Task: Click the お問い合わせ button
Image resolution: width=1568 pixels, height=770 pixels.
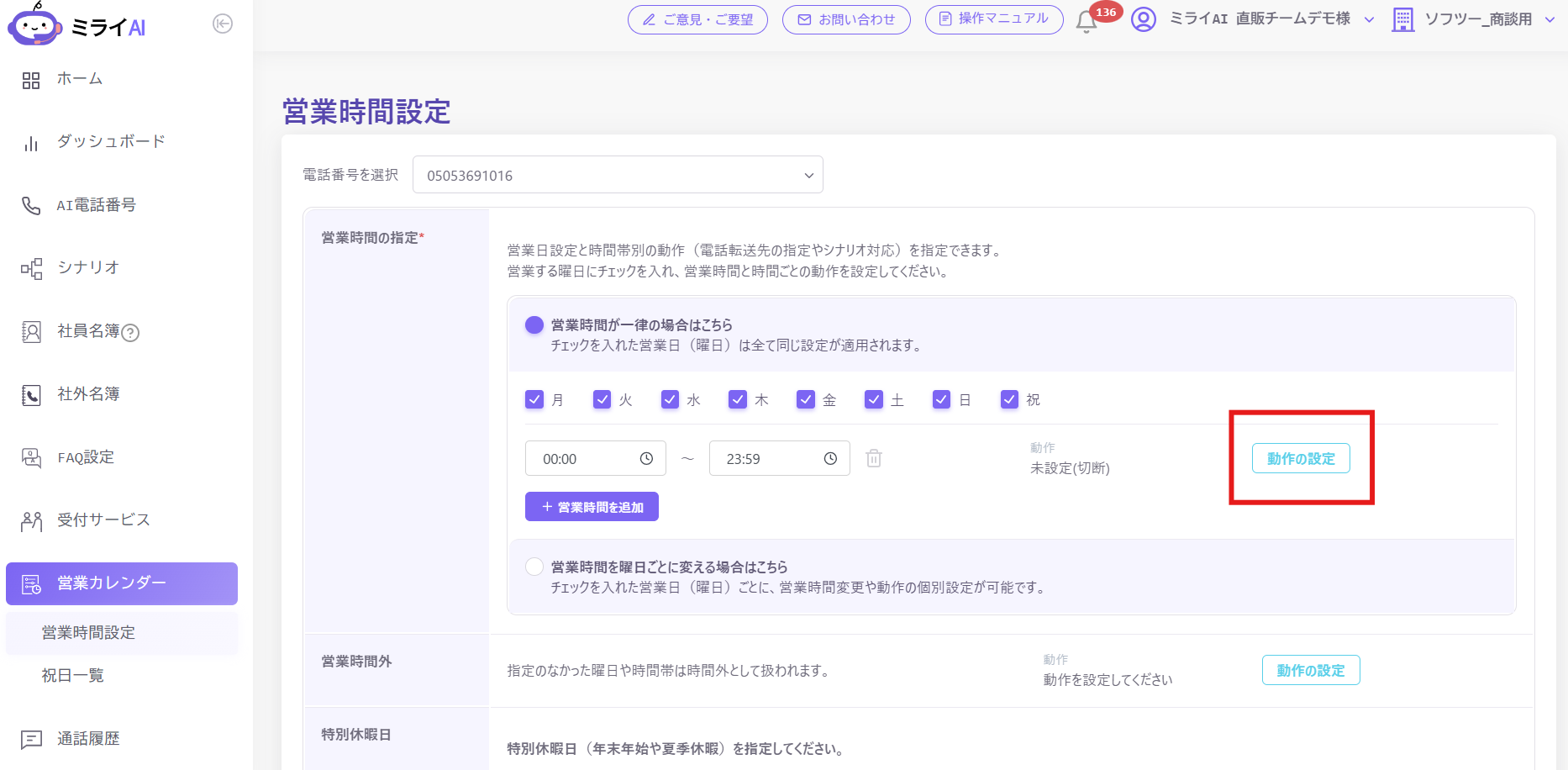Action: click(x=846, y=19)
